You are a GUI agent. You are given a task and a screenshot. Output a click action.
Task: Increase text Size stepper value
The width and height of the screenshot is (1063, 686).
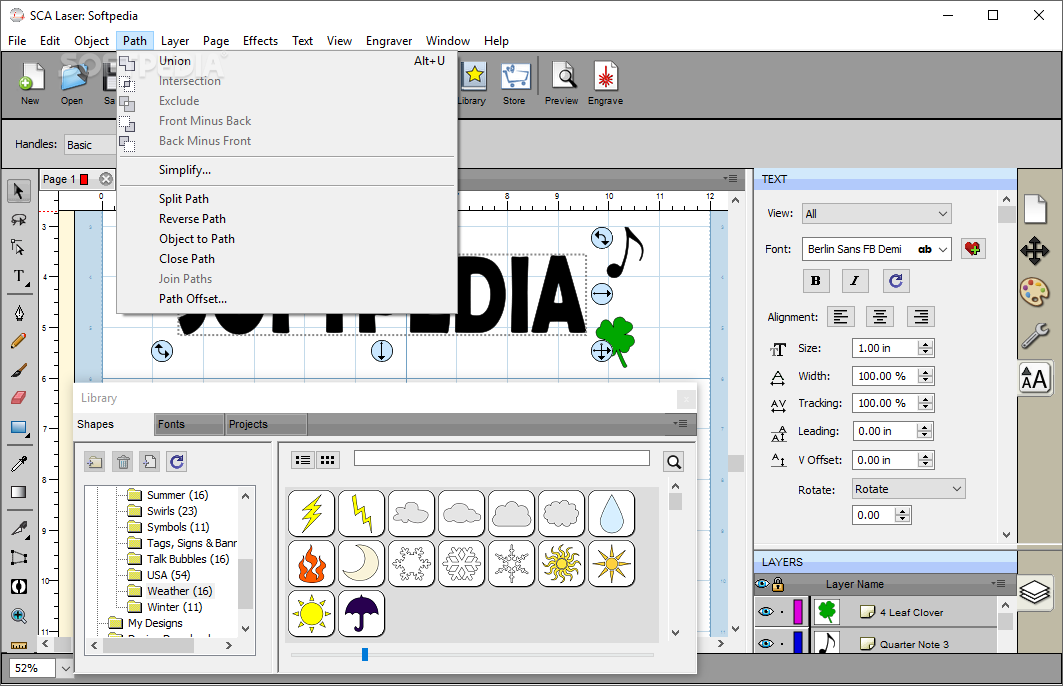925,344
